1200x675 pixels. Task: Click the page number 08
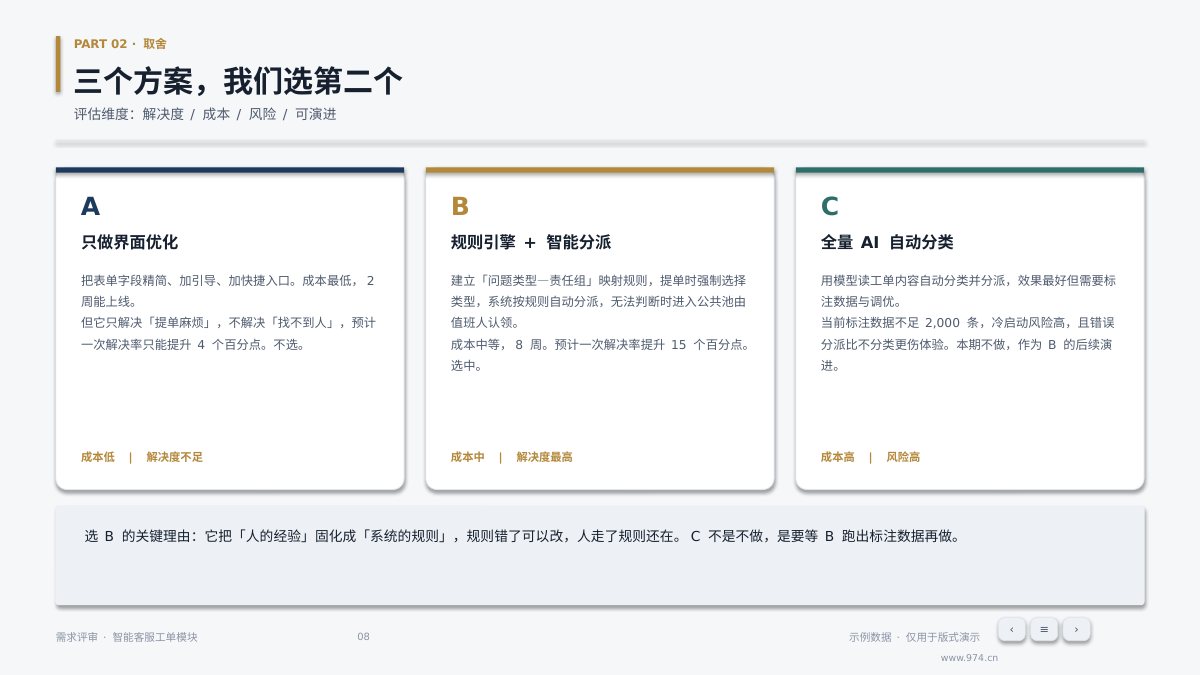tap(363, 637)
